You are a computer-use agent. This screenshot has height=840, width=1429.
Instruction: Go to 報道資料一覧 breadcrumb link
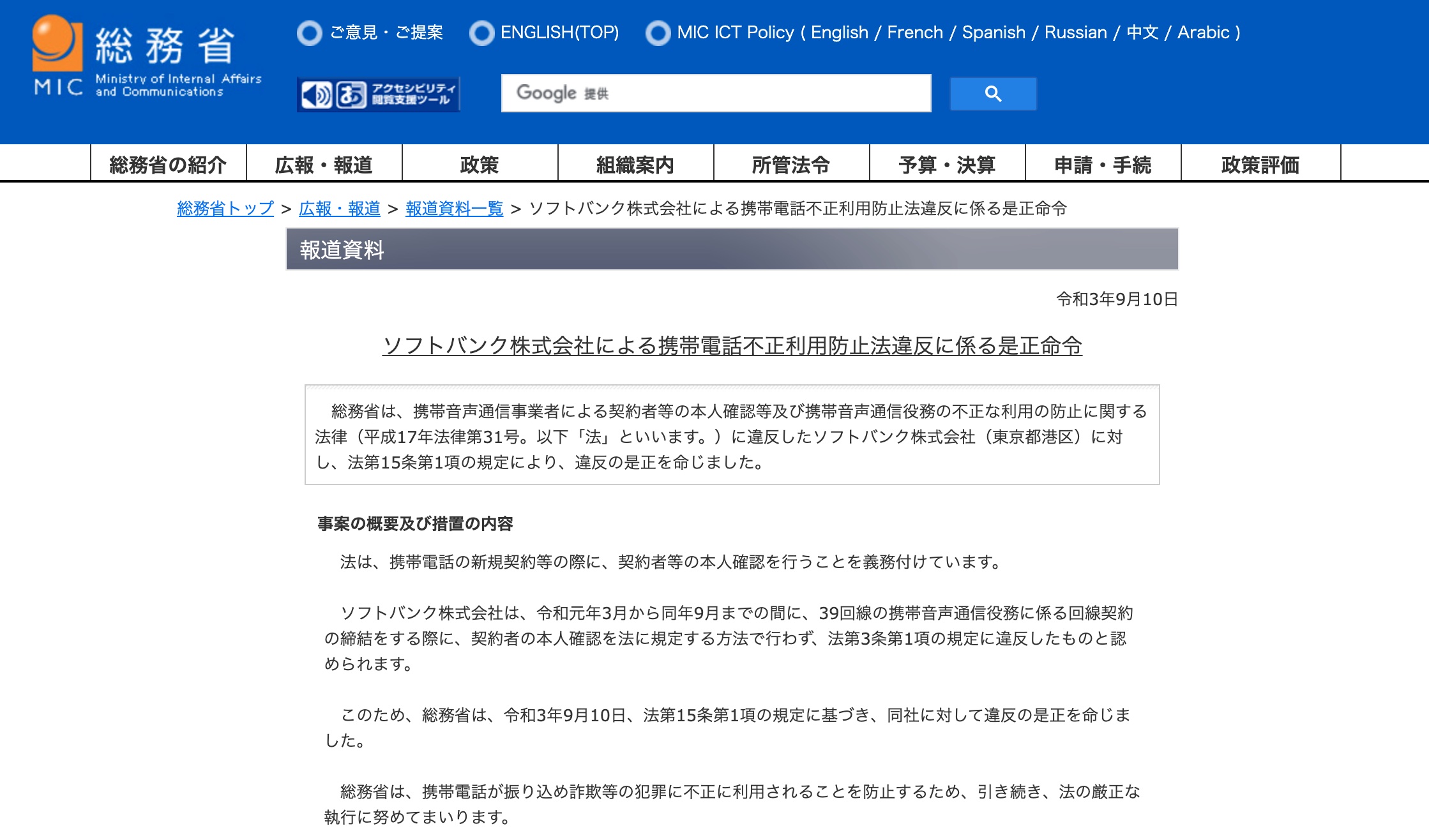click(454, 209)
